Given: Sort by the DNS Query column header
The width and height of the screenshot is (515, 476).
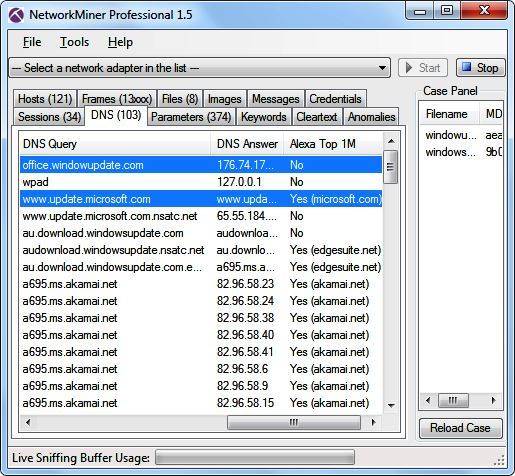Looking at the screenshot, I should (115, 144).
